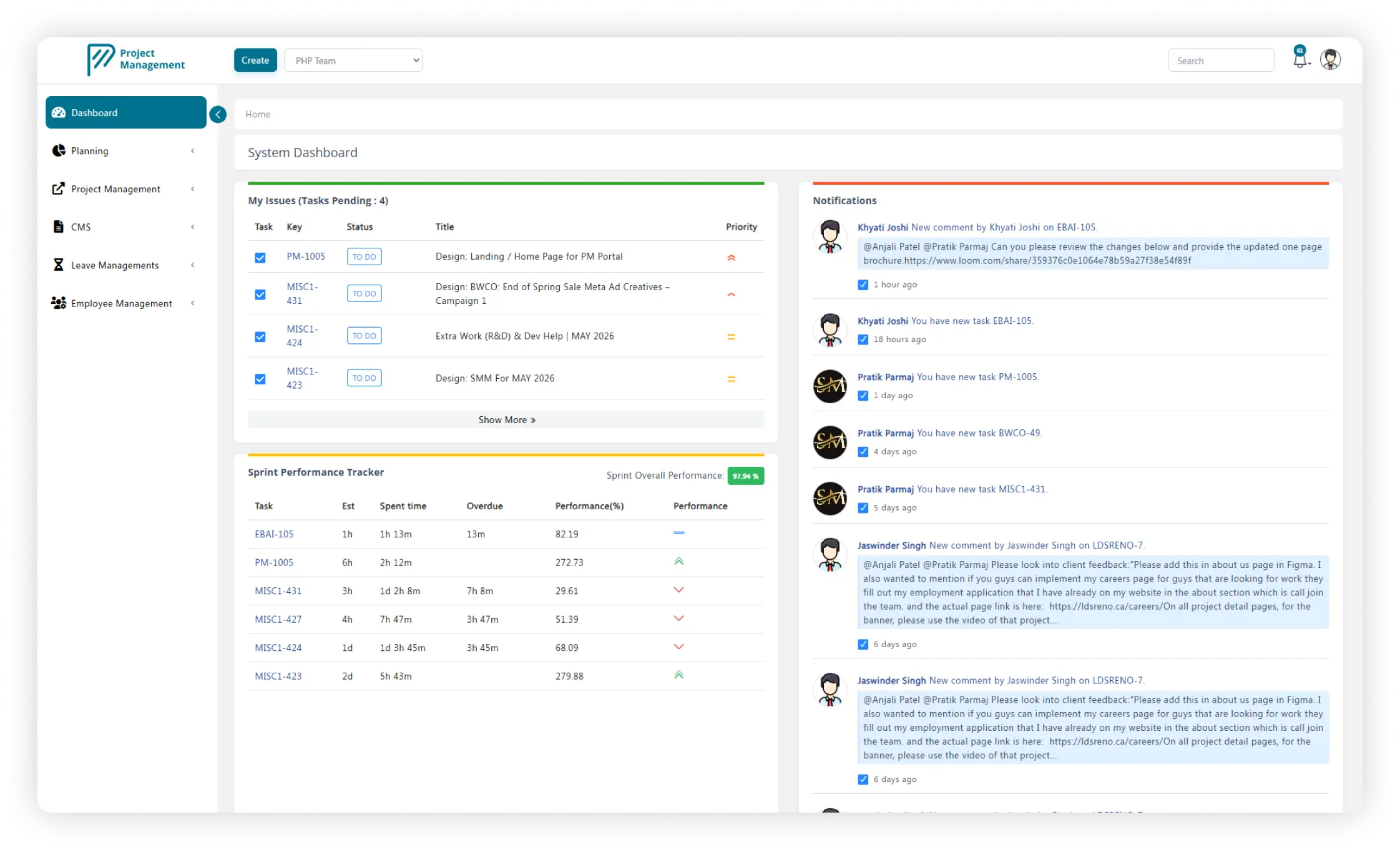Viewport: 1400px width, 850px height.
Task: Click Show More under My Issues
Action: point(506,420)
